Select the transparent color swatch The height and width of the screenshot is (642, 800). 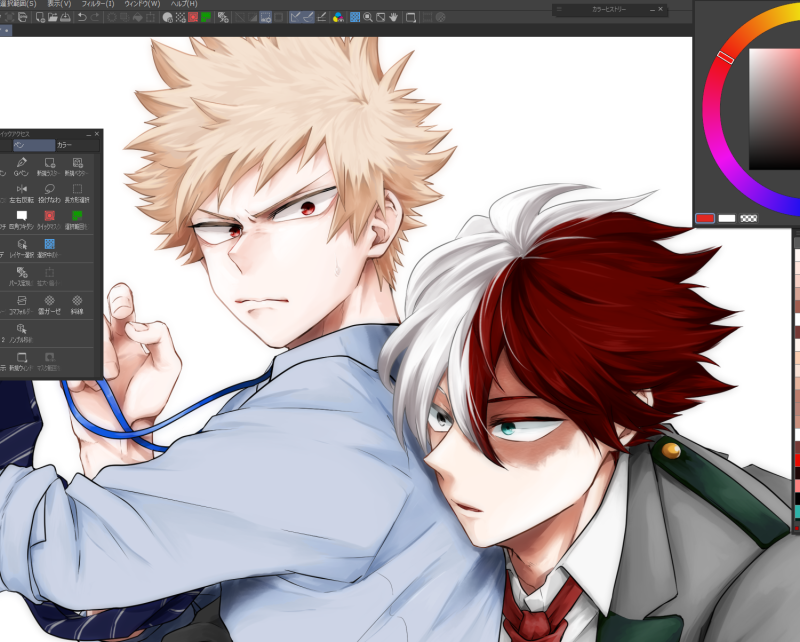[x=748, y=218]
